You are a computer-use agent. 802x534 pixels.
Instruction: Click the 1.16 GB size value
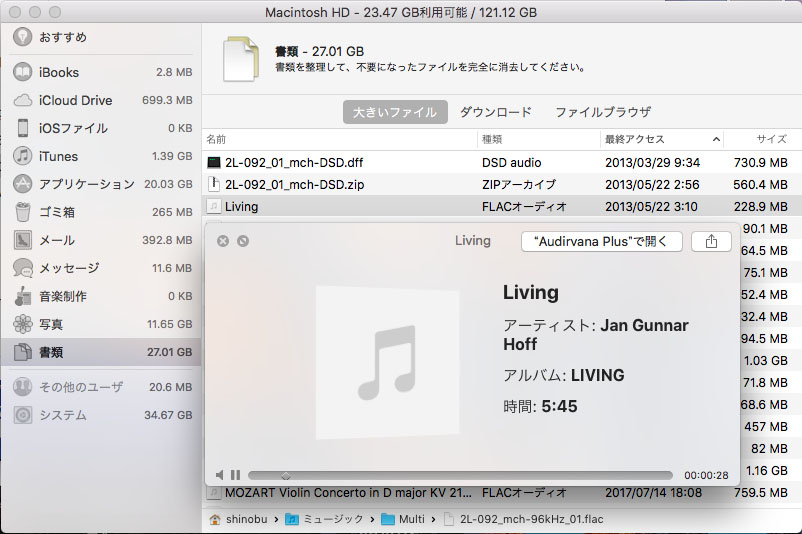click(x=766, y=471)
